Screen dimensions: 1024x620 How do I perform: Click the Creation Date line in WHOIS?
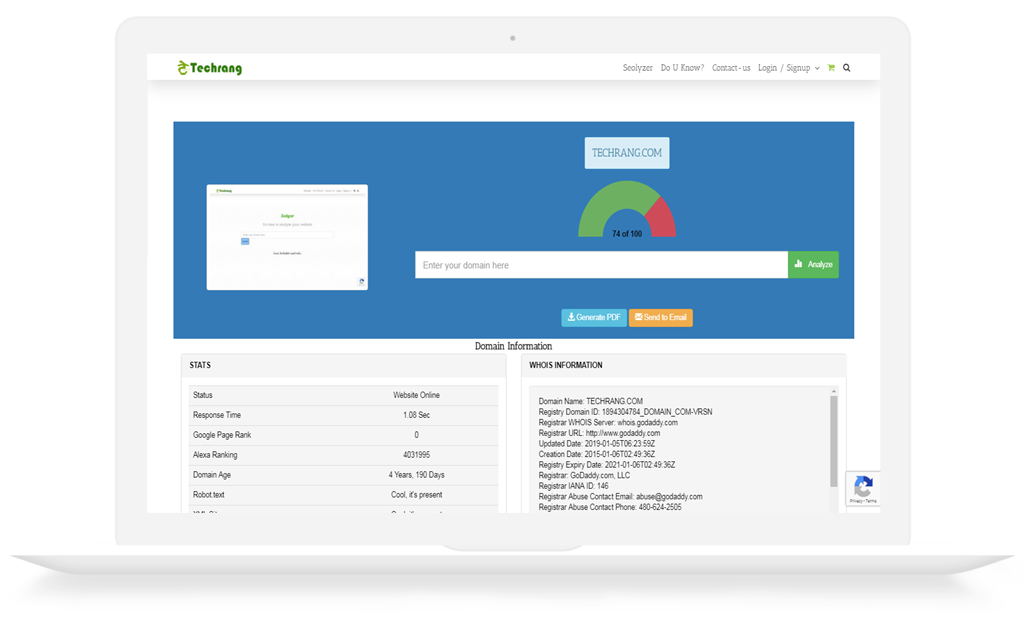pos(596,454)
